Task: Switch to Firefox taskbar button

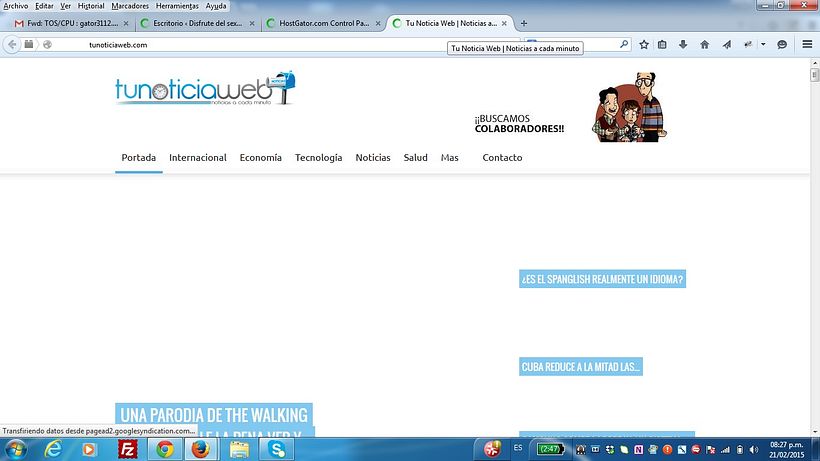Action: (201, 449)
